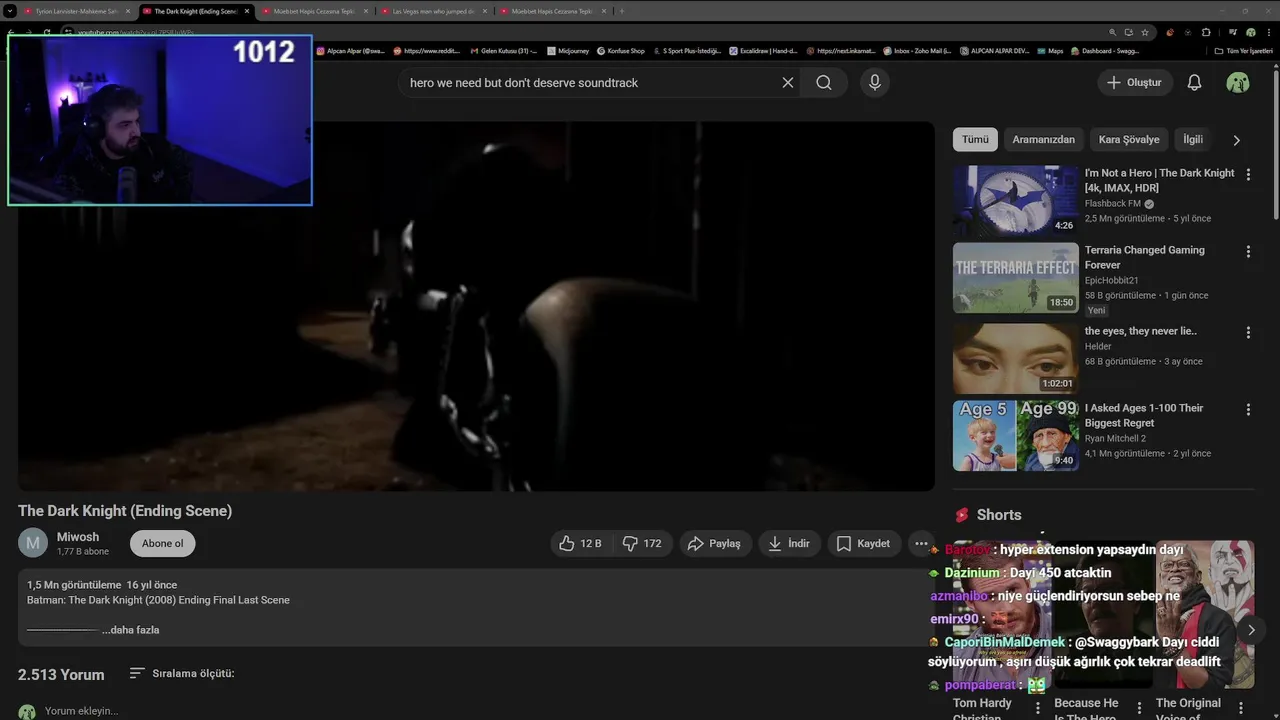
Task: Open Terraria Changed Gaming Forever title
Action: [1145, 257]
